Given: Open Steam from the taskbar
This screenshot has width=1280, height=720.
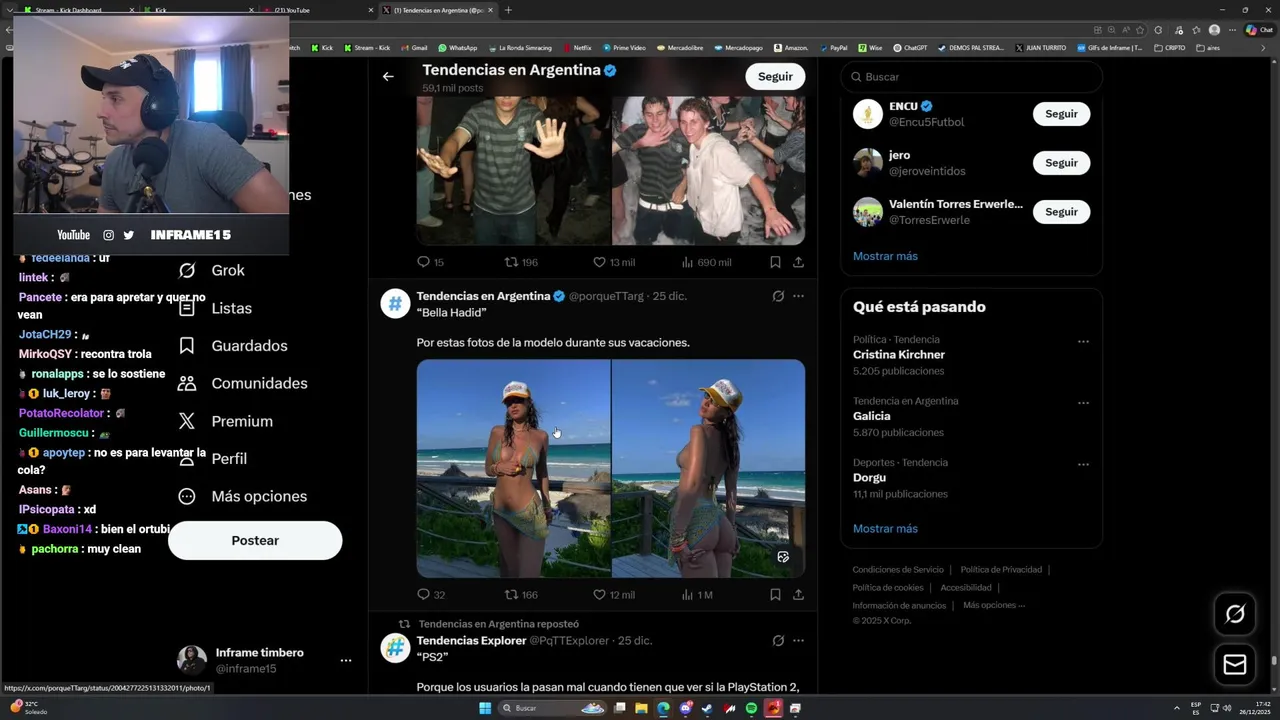Looking at the screenshot, I should pyautogui.click(x=707, y=708).
